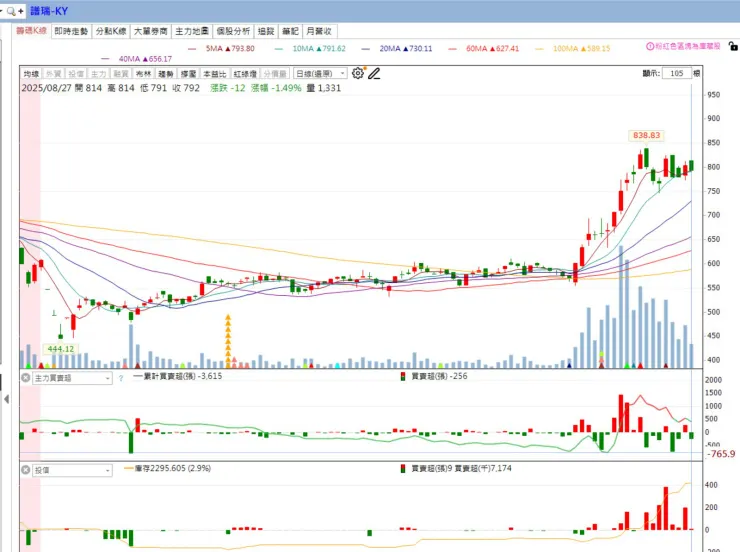Switch to the 月營收 tab
The width and height of the screenshot is (740, 552).
pyautogui.click(x=319, y=31)
